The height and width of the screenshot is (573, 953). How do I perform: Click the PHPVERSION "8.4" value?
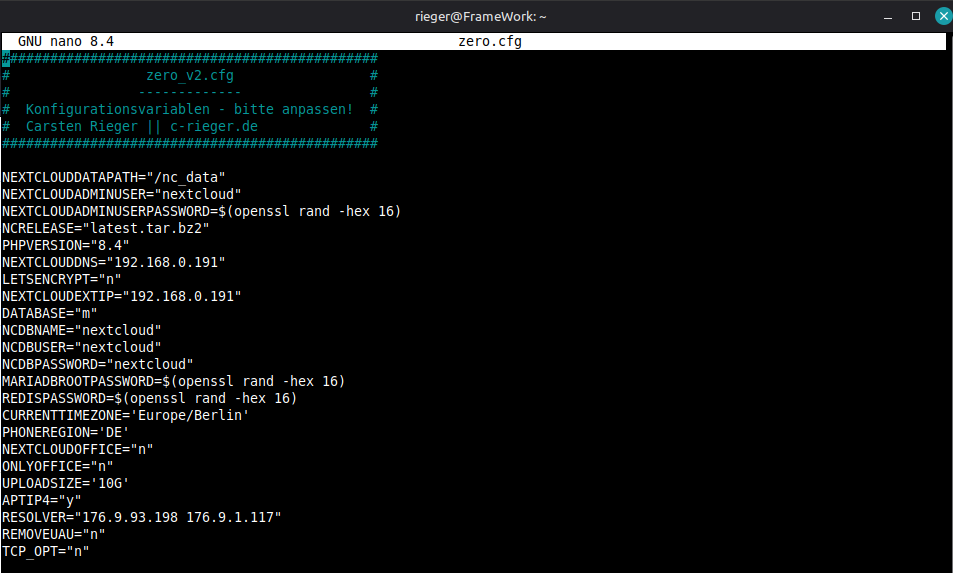coord(109,245)
